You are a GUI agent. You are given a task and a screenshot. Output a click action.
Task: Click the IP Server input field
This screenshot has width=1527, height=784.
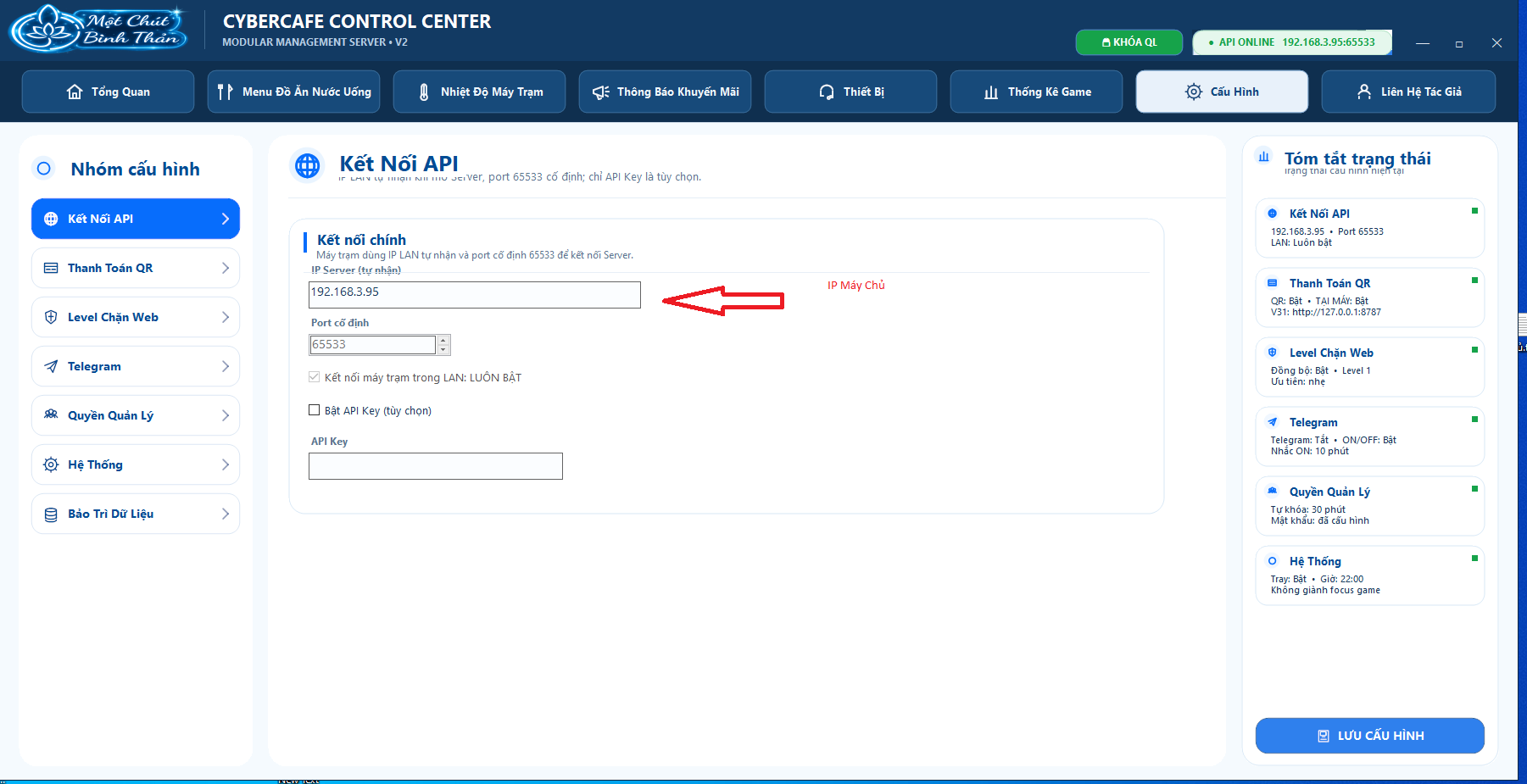475,295
